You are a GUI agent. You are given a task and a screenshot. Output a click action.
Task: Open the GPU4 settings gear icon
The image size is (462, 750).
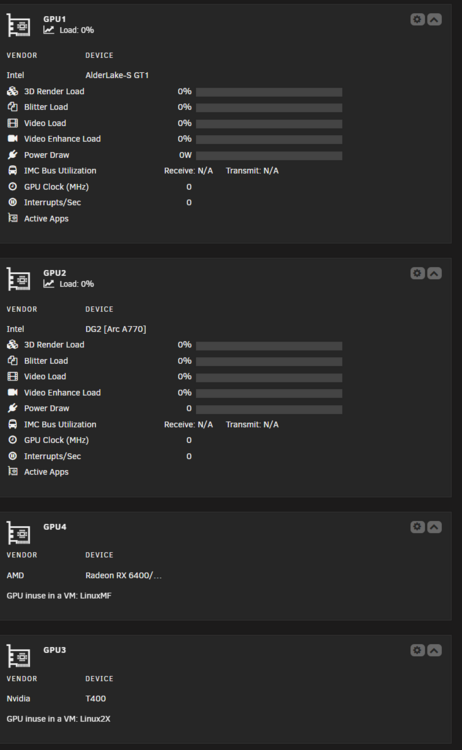point(418,527)
